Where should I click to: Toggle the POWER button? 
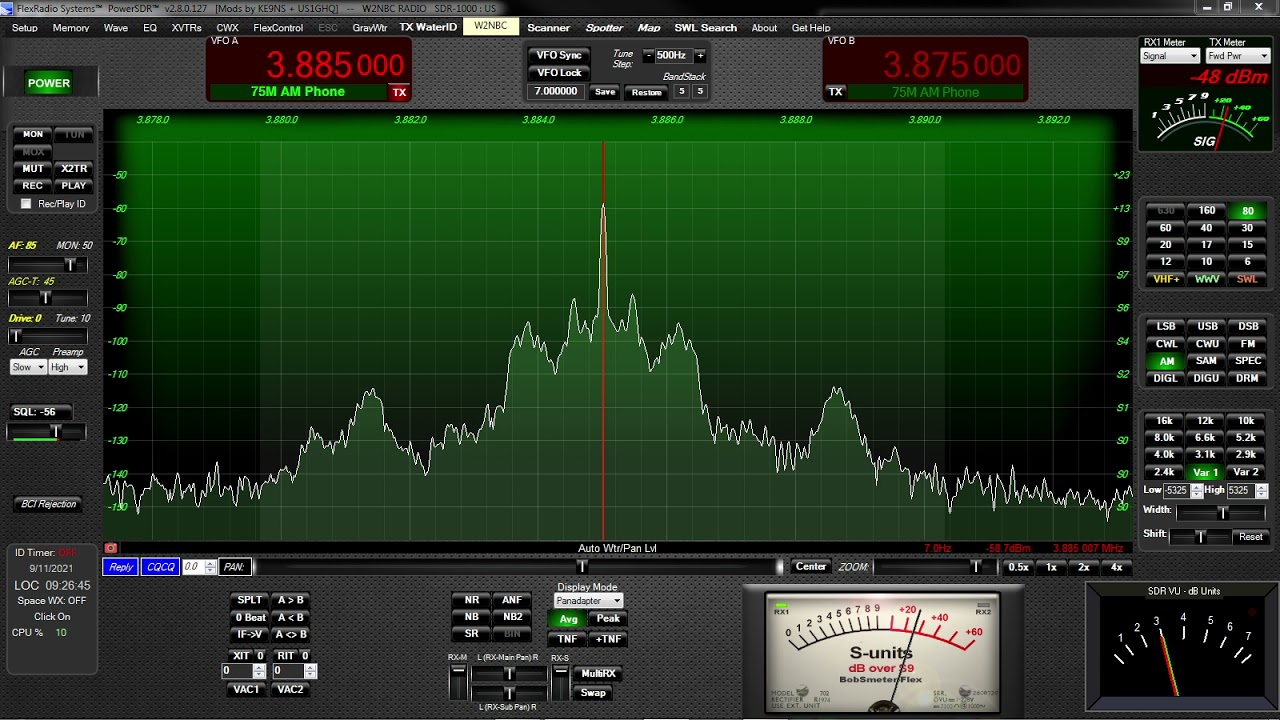click(x=49, y=83)
